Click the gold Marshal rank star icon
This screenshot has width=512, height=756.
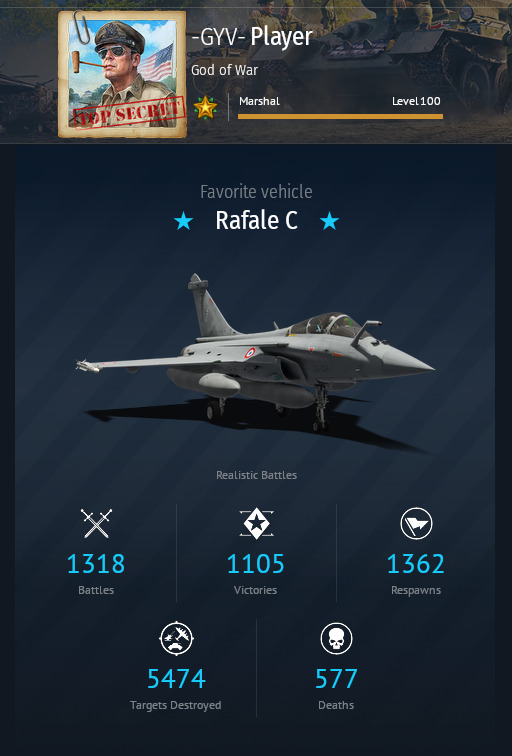[x=205, y=107]
